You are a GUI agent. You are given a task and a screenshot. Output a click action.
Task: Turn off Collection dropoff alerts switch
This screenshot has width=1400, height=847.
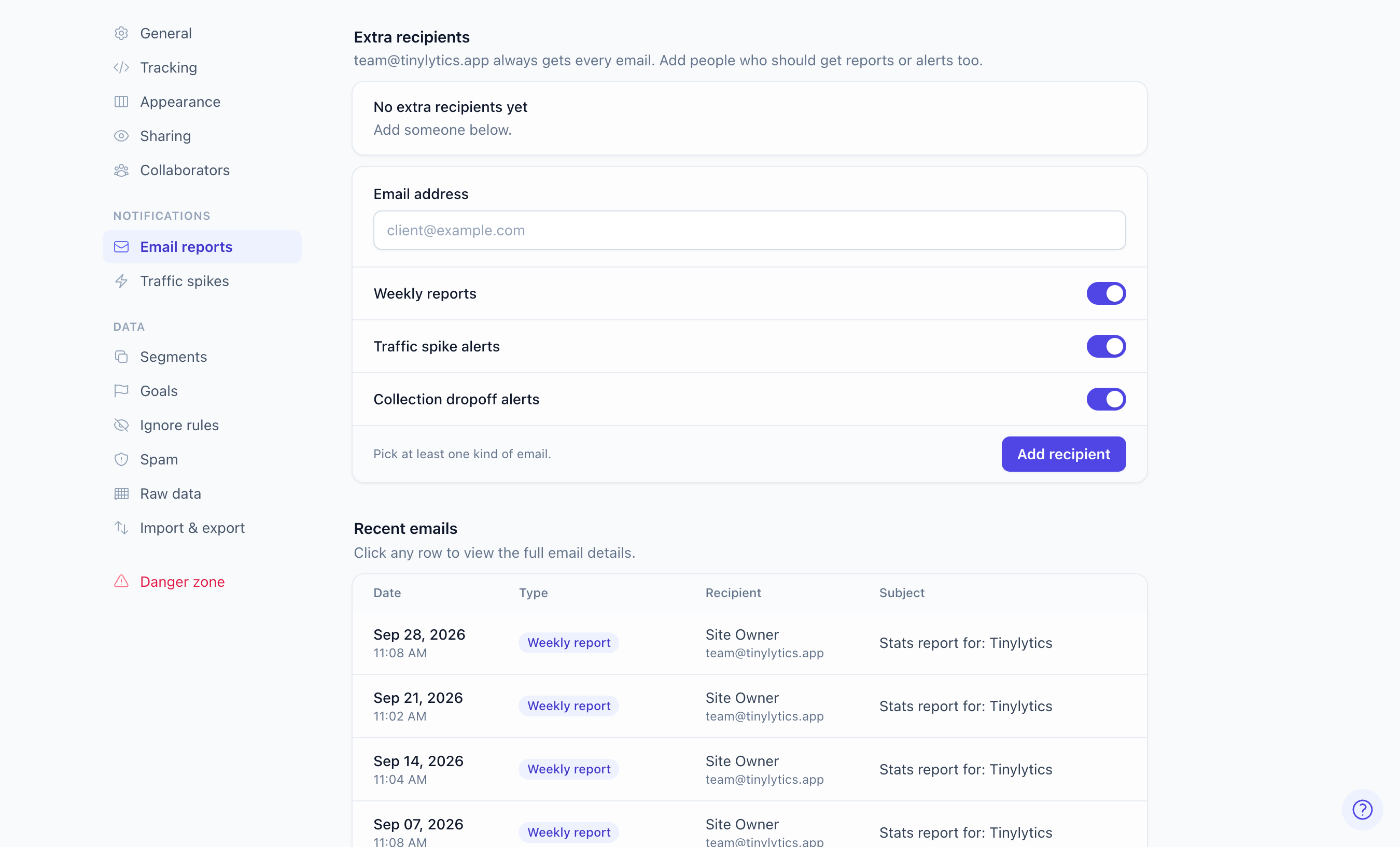click(1105, 399)
